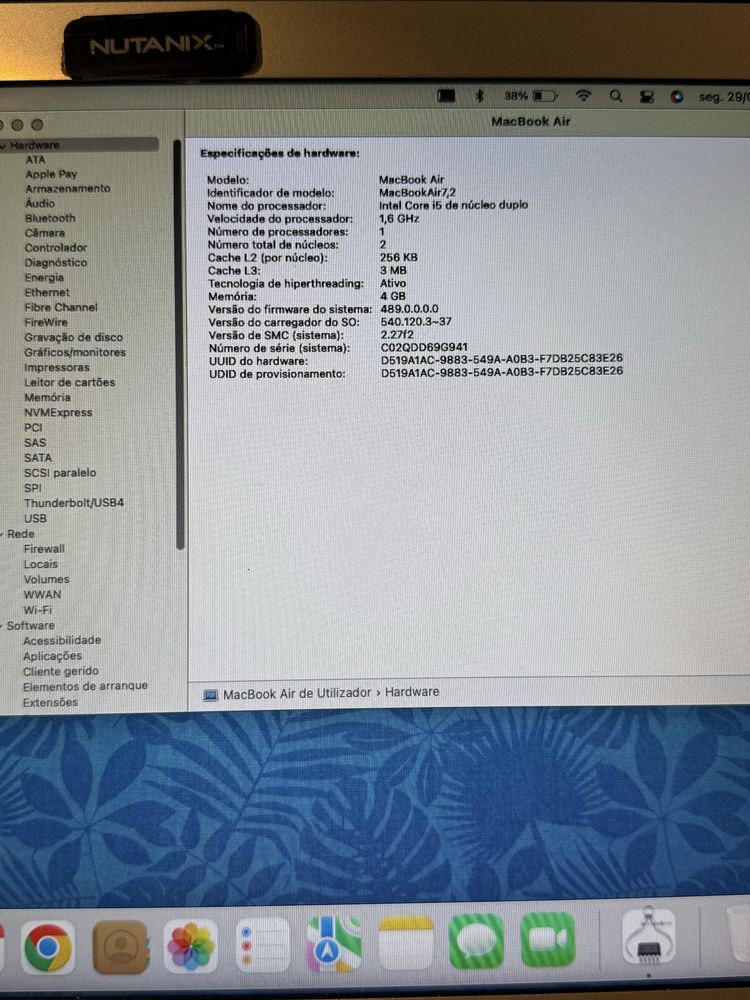Click the Siri menu bar icon
This screenshot has height=1000, width=750.
[x=677, y=97]
